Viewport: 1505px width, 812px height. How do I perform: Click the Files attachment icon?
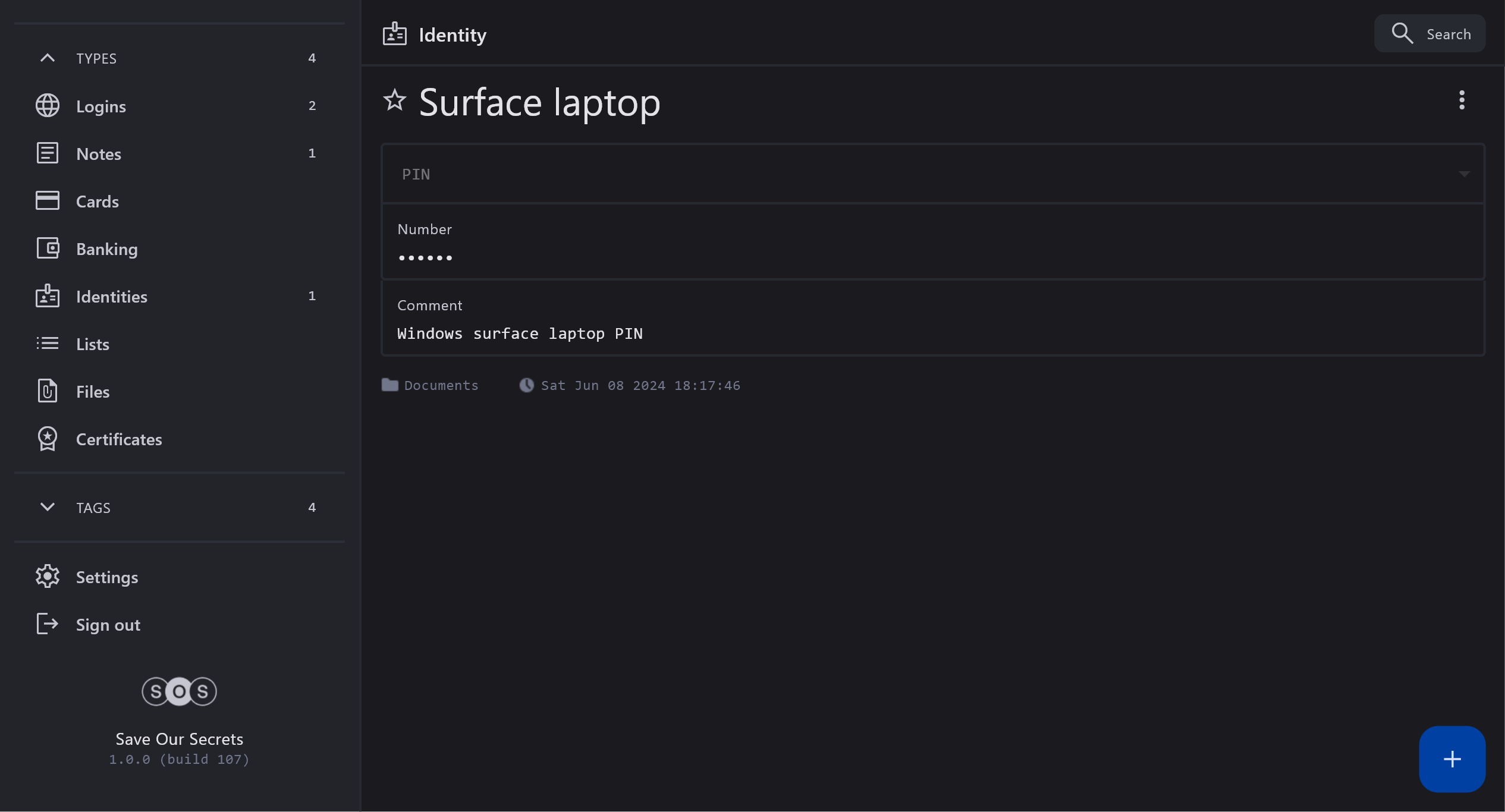(48, 391)
